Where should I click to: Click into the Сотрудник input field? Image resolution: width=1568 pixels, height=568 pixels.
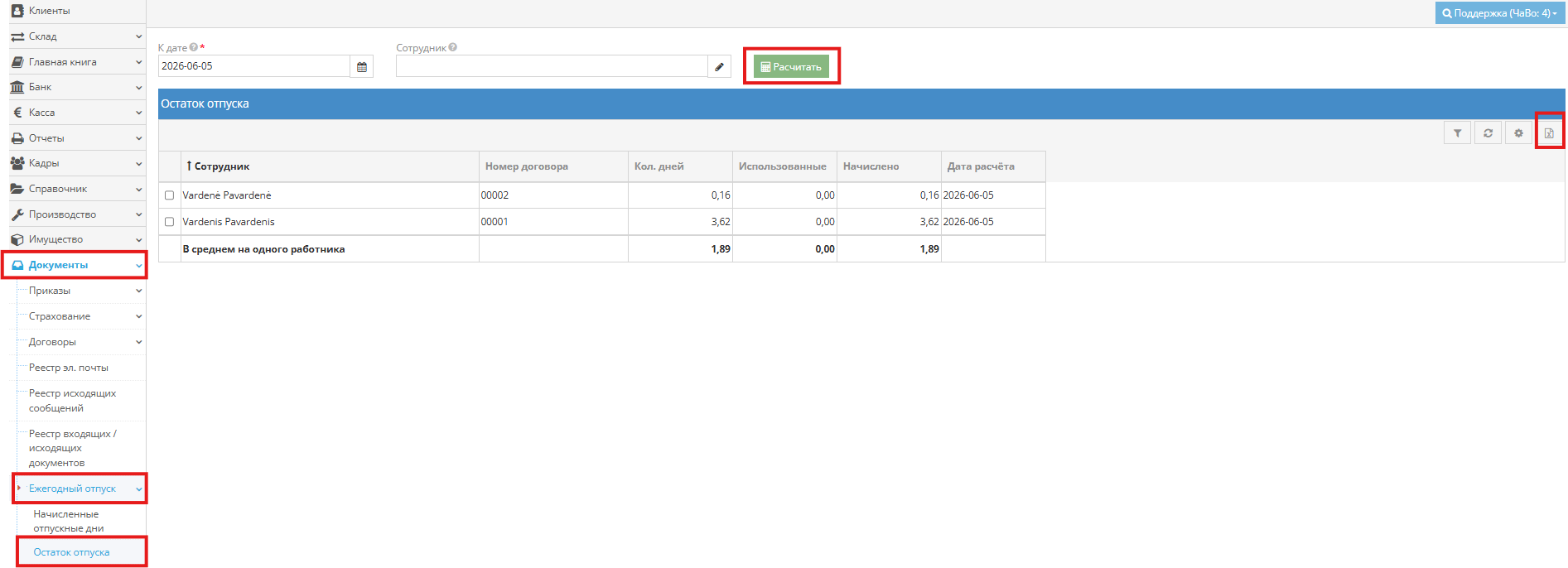[552, 66]
